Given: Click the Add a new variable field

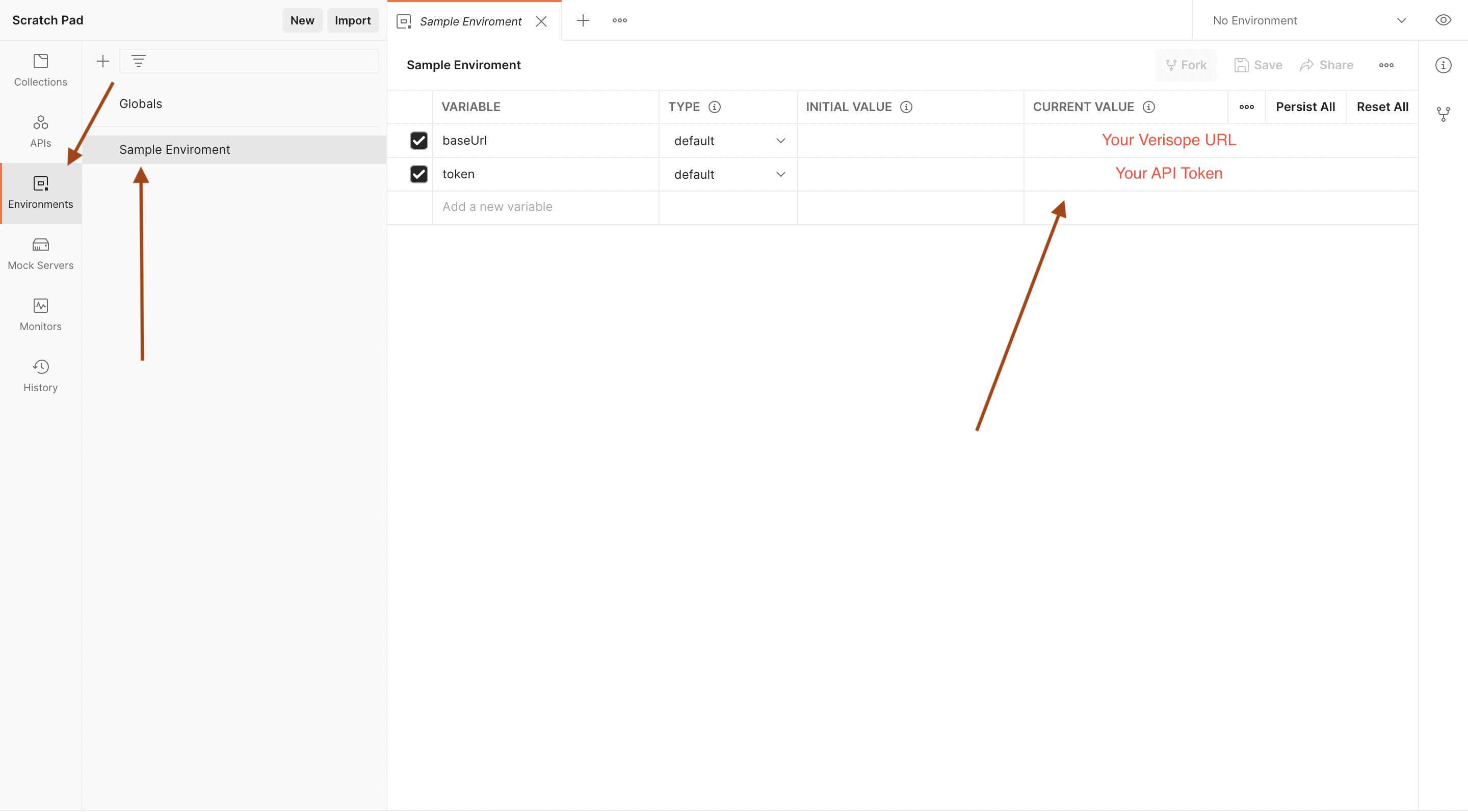Looking at the screenshot, I should tap(546, 206).
